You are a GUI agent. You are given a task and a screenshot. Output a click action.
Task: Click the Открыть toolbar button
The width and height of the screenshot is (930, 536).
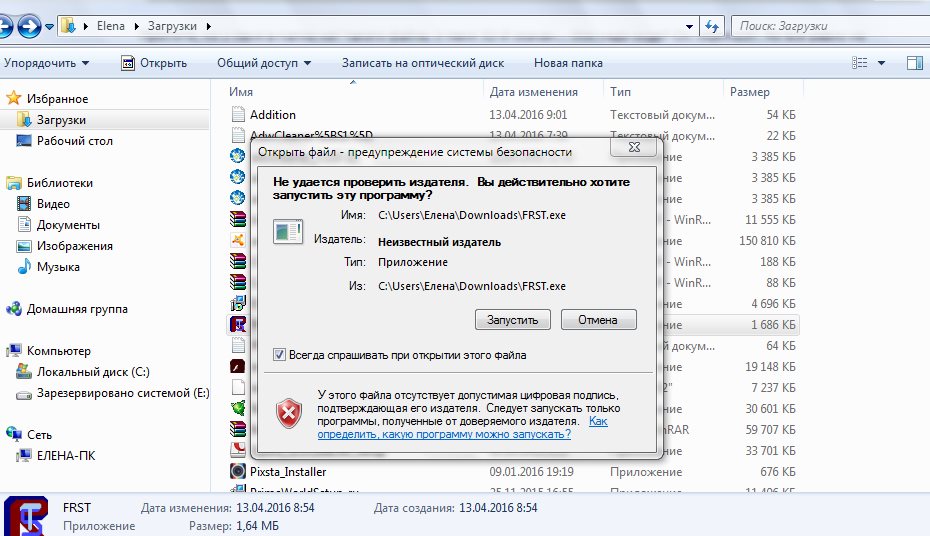click(154, 63)
